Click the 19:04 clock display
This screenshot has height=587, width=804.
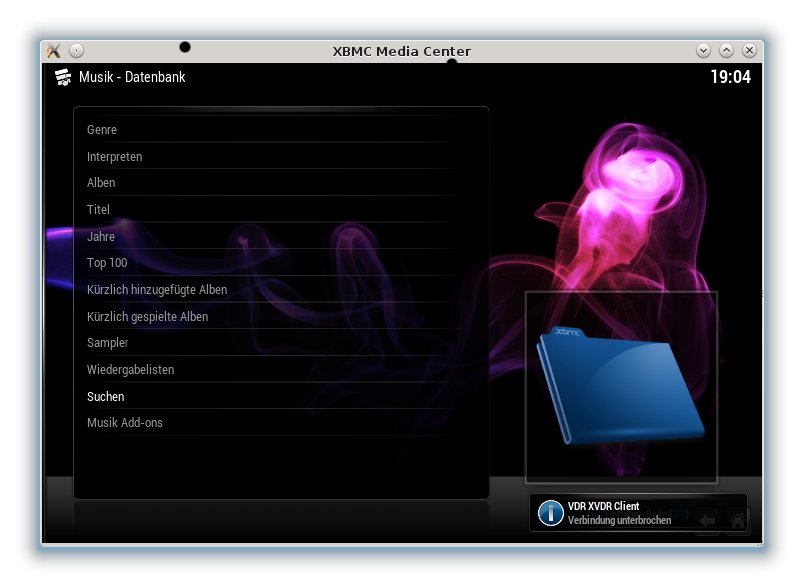tap(731, 77)
